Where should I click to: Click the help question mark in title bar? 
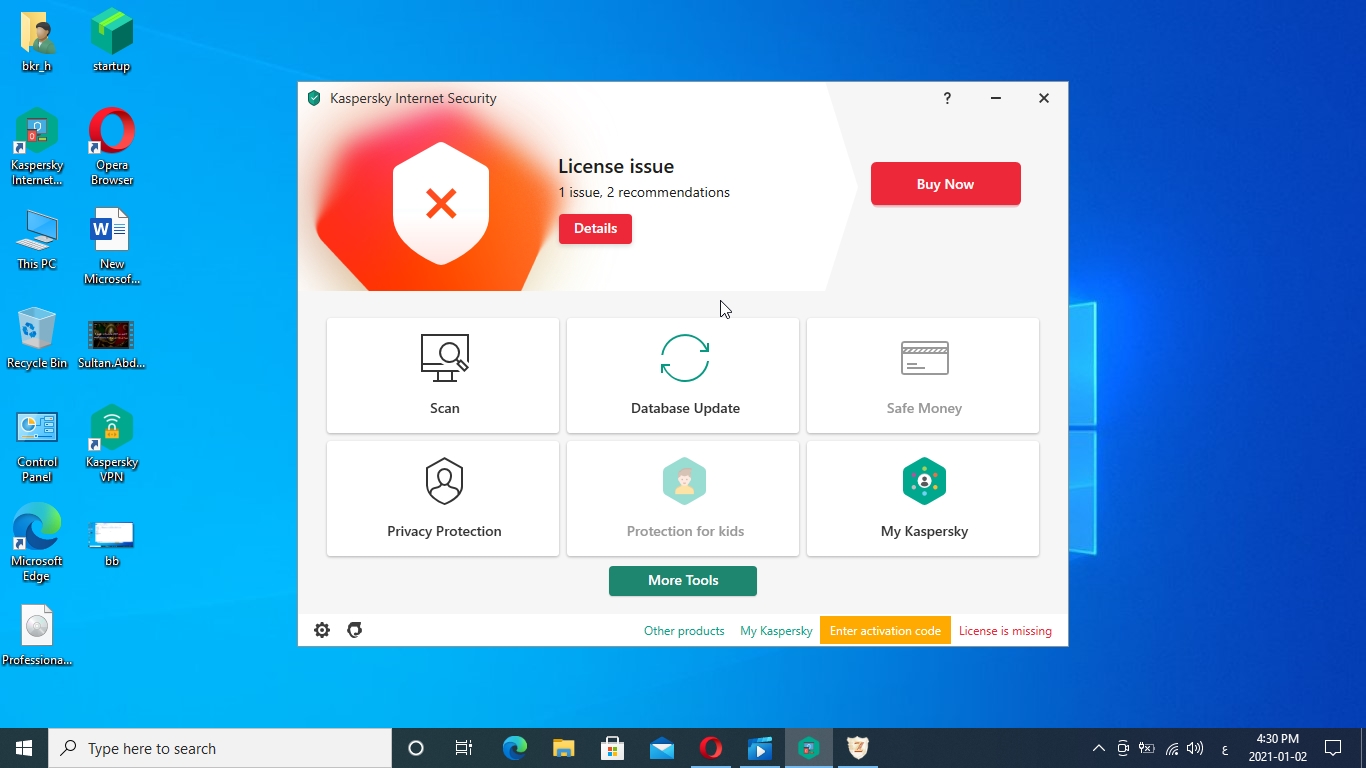tap(947, 98)
